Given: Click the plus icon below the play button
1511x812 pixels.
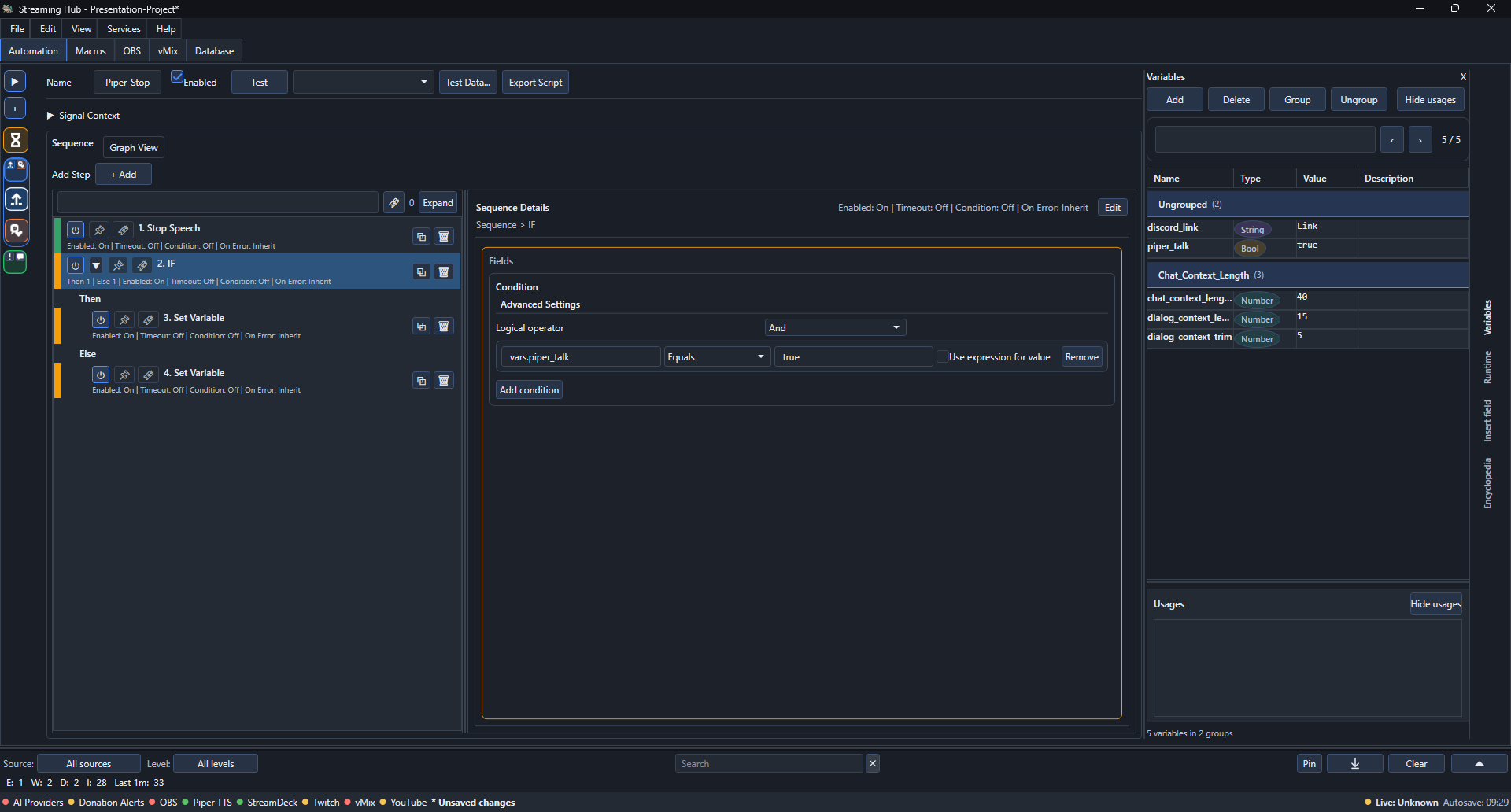Looking at the screenshot, I should click(15, 109).
